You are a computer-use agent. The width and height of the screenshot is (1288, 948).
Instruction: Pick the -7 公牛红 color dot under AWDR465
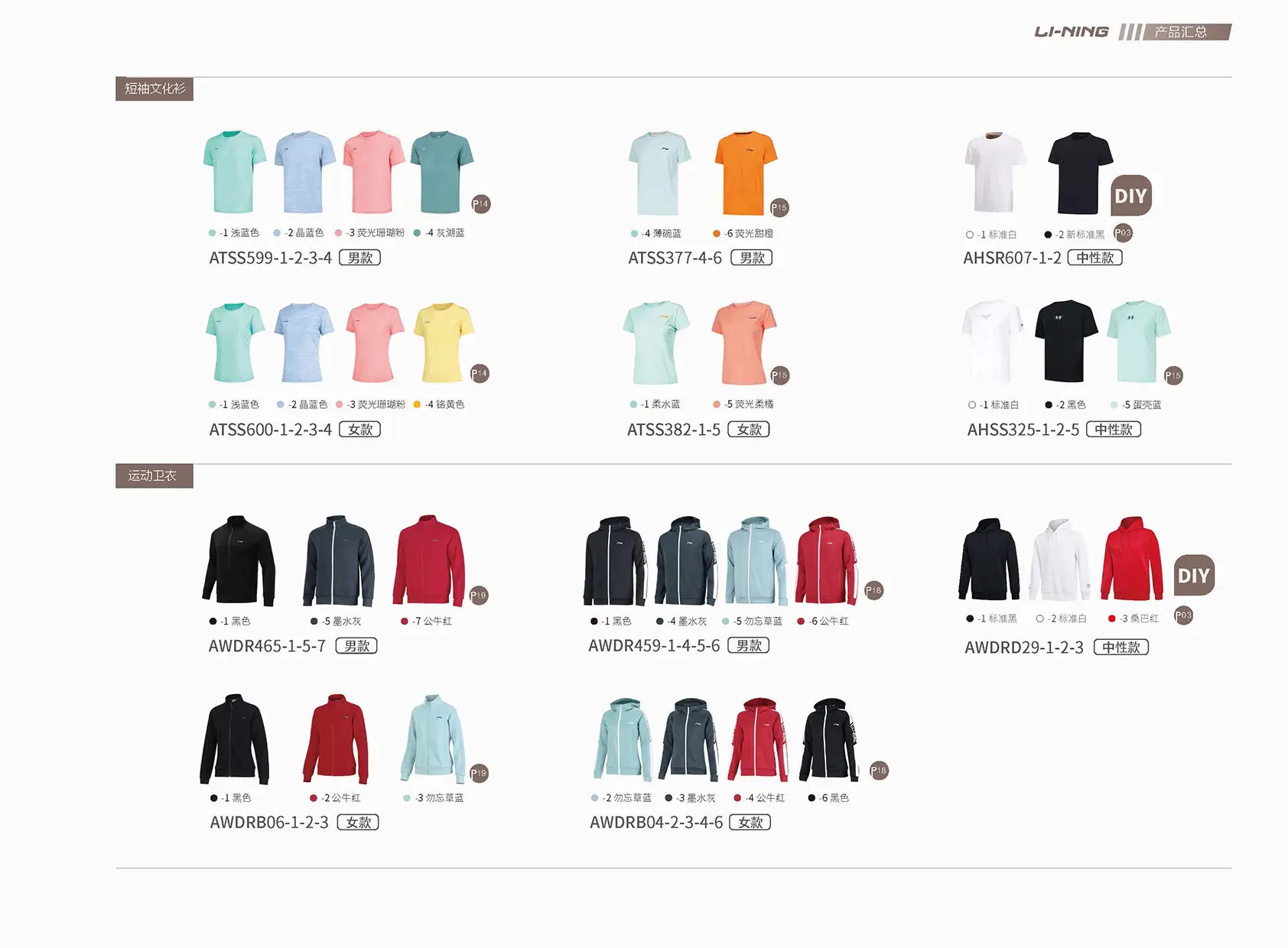pos(405,622)
